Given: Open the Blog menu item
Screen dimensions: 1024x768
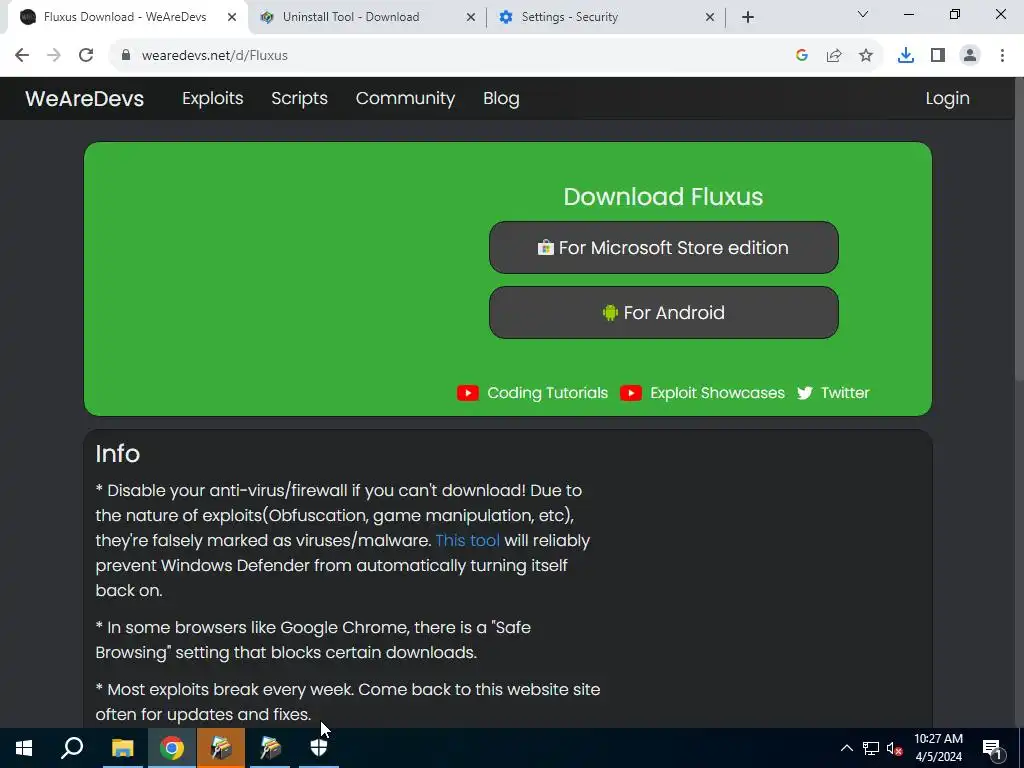Looking at the screenshot, I should [501, 99].
